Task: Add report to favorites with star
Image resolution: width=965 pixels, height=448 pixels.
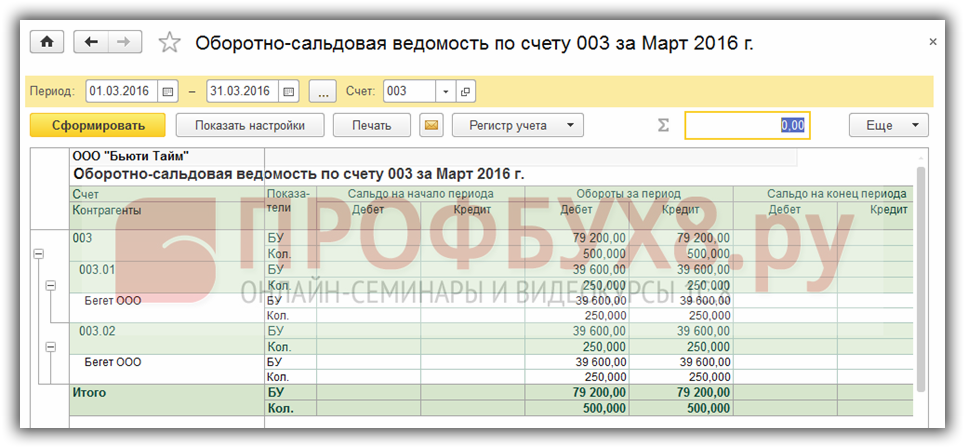Action: pos(170,42)
